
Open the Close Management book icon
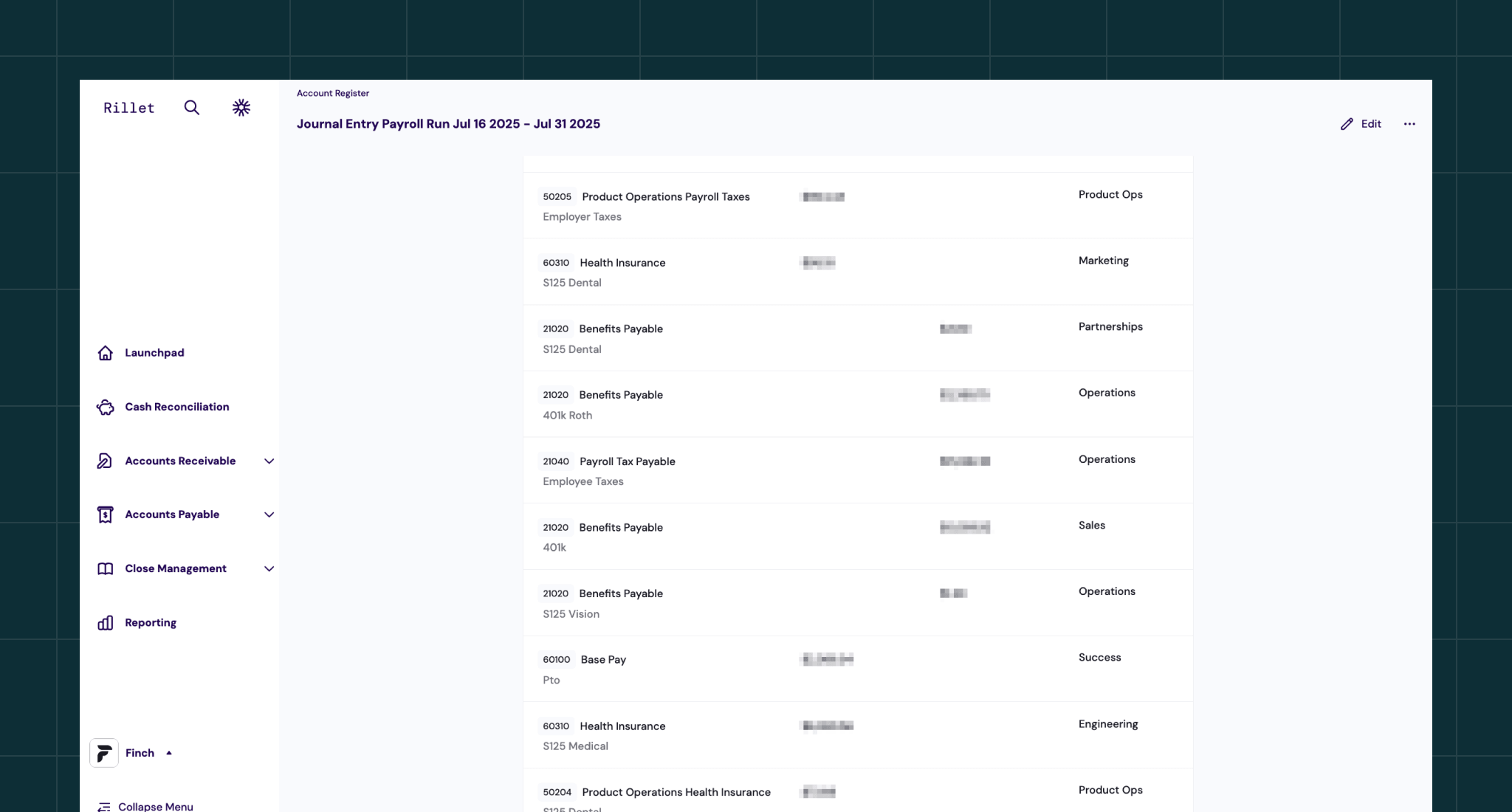105,568
